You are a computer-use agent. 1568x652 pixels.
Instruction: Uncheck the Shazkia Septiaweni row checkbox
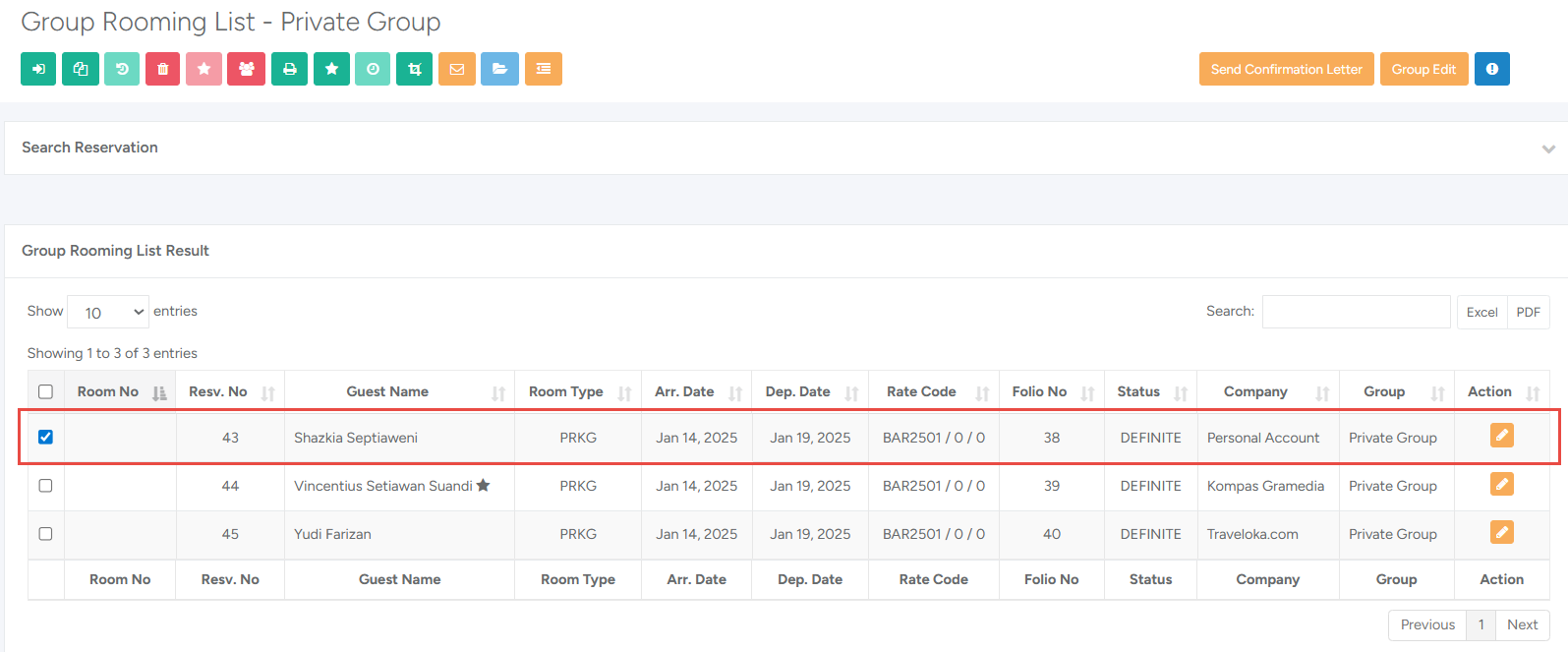[x=45, y=437]
